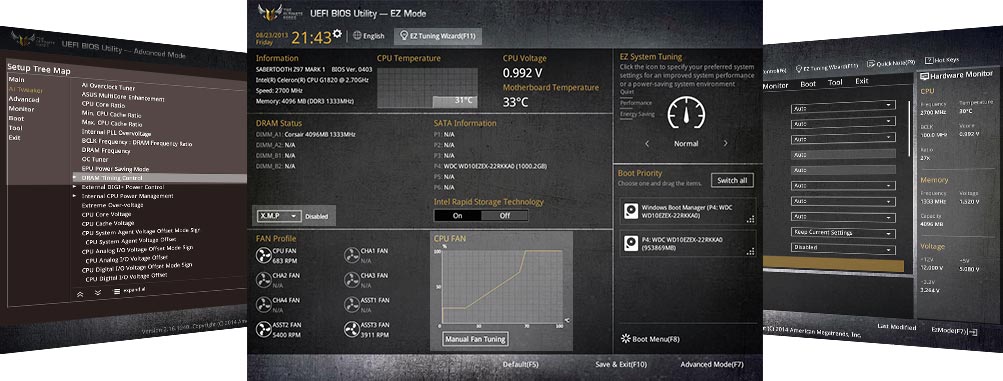Open the Keep Current Settings dropdown
Screen dimensions: 1003x381
point(842,233)
